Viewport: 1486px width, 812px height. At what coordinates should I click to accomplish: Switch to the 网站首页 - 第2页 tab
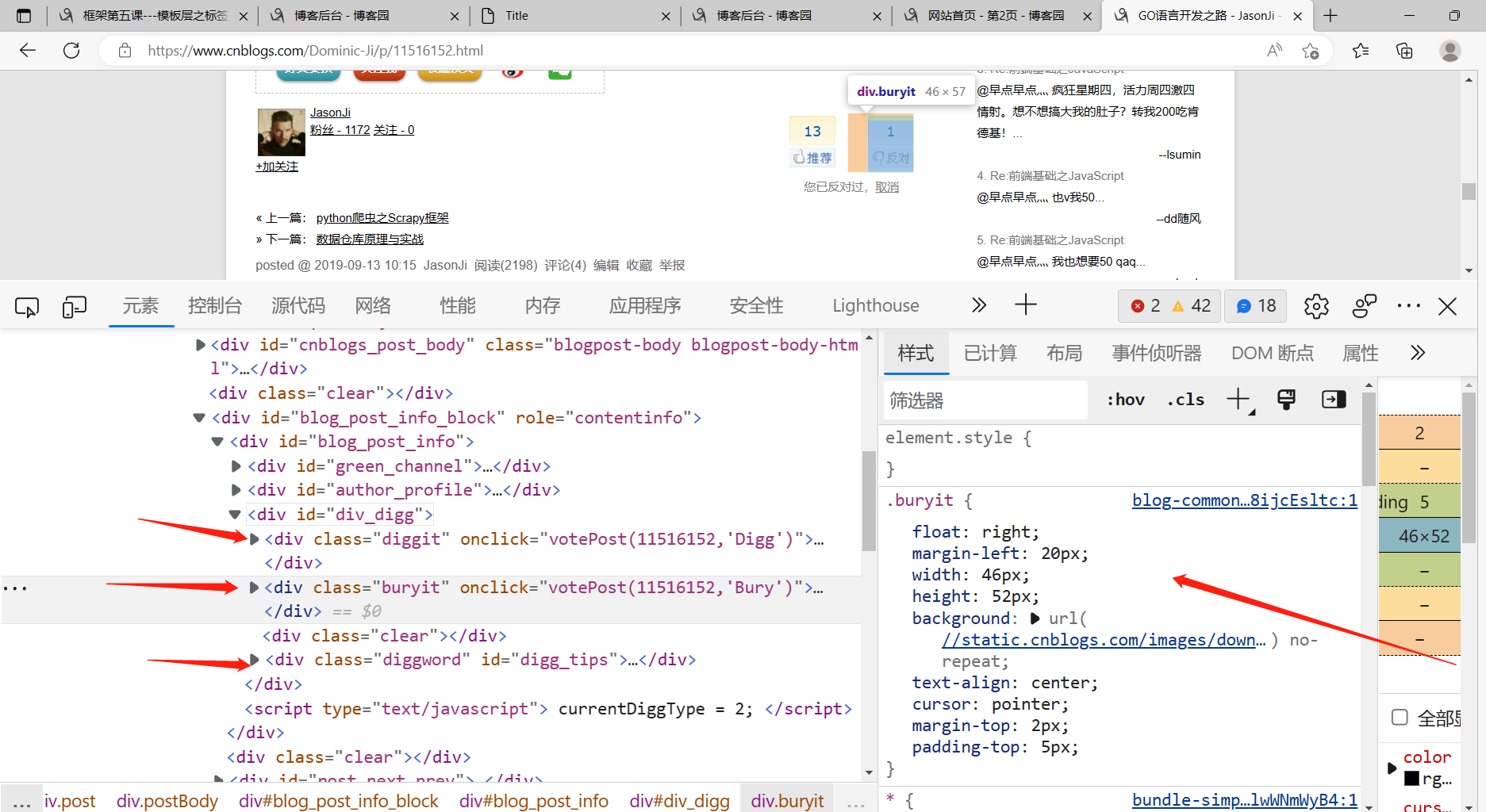tap(996, 16)
